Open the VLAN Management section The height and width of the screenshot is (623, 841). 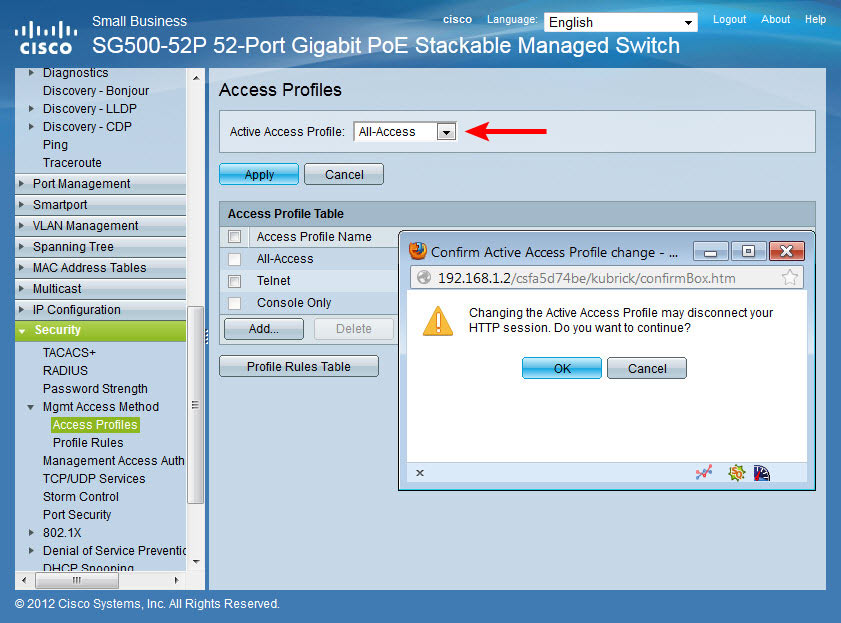(x=101, y=226)
